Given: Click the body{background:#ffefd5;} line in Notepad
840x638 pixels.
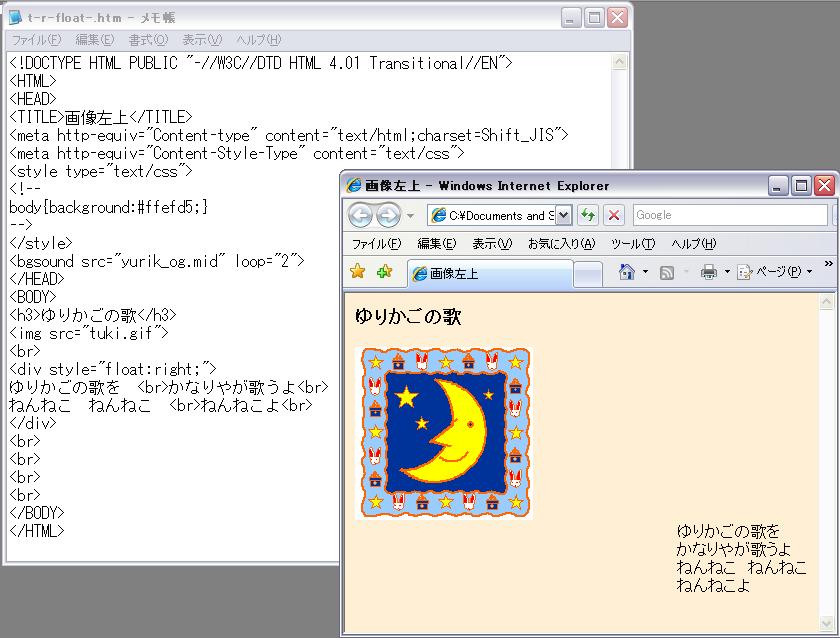Looking at the screenshot, I should click(x=109, y=207).
